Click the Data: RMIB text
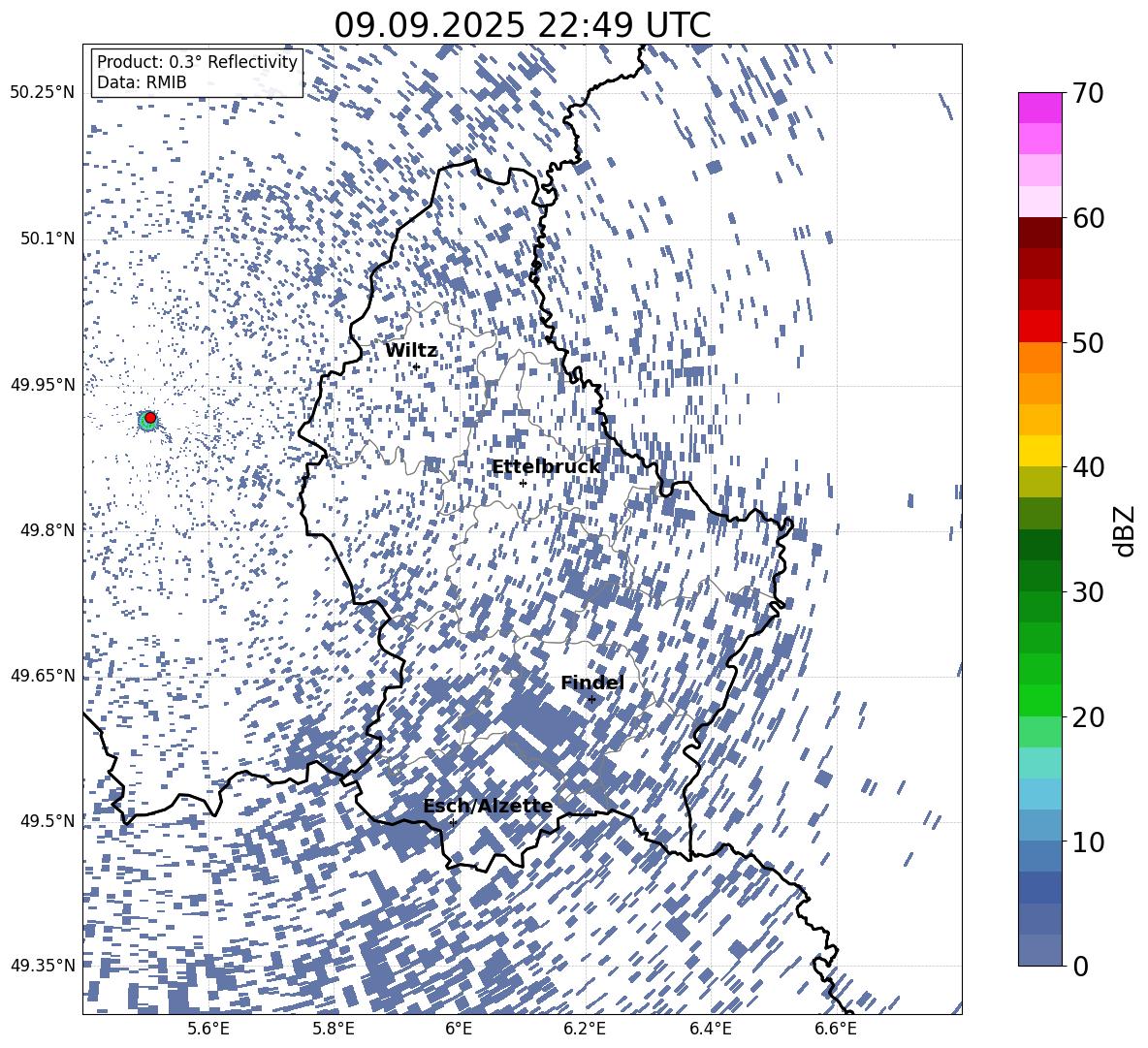This screenshot has height=1048, width=1148. (142, 82)
